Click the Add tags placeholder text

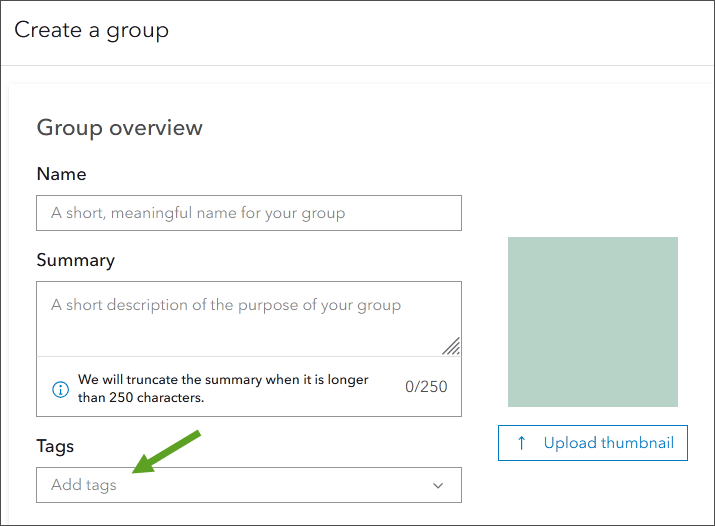[x=84, y=485]
